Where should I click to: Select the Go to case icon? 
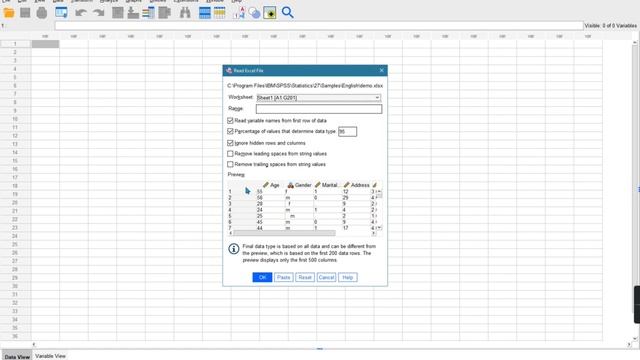pos(118,13)
